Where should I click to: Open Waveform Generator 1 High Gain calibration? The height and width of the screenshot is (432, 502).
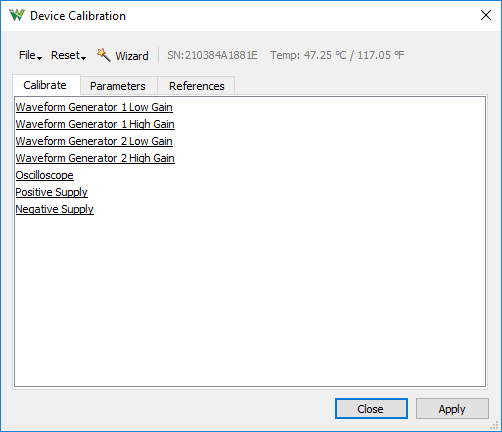95,124
